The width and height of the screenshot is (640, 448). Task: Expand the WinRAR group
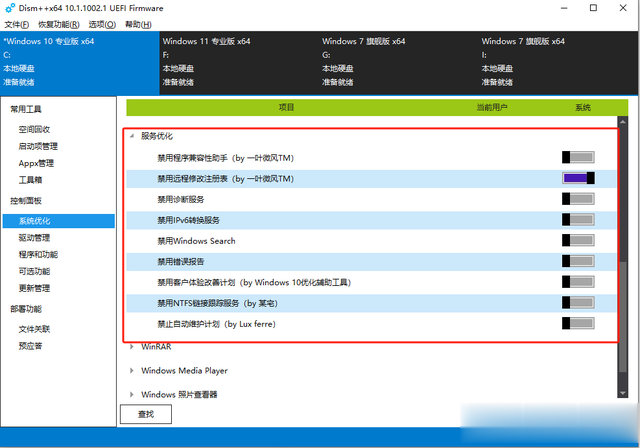132,347
